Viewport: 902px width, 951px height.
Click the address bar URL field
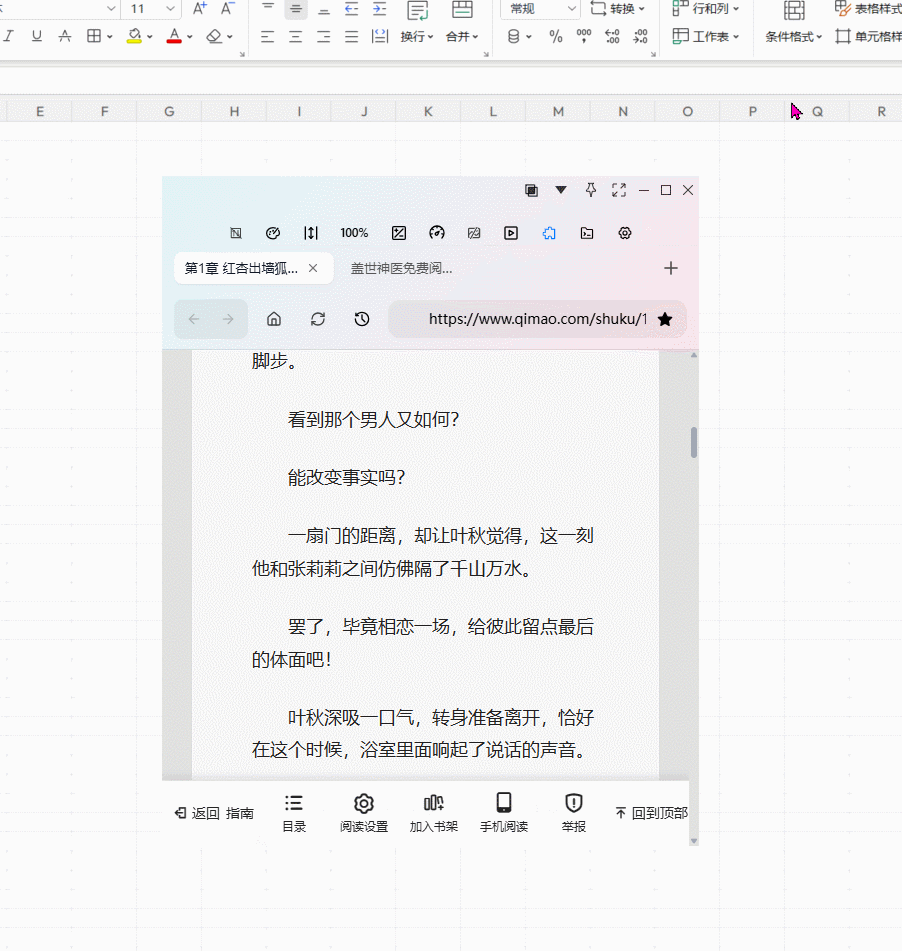coord(538,318)
